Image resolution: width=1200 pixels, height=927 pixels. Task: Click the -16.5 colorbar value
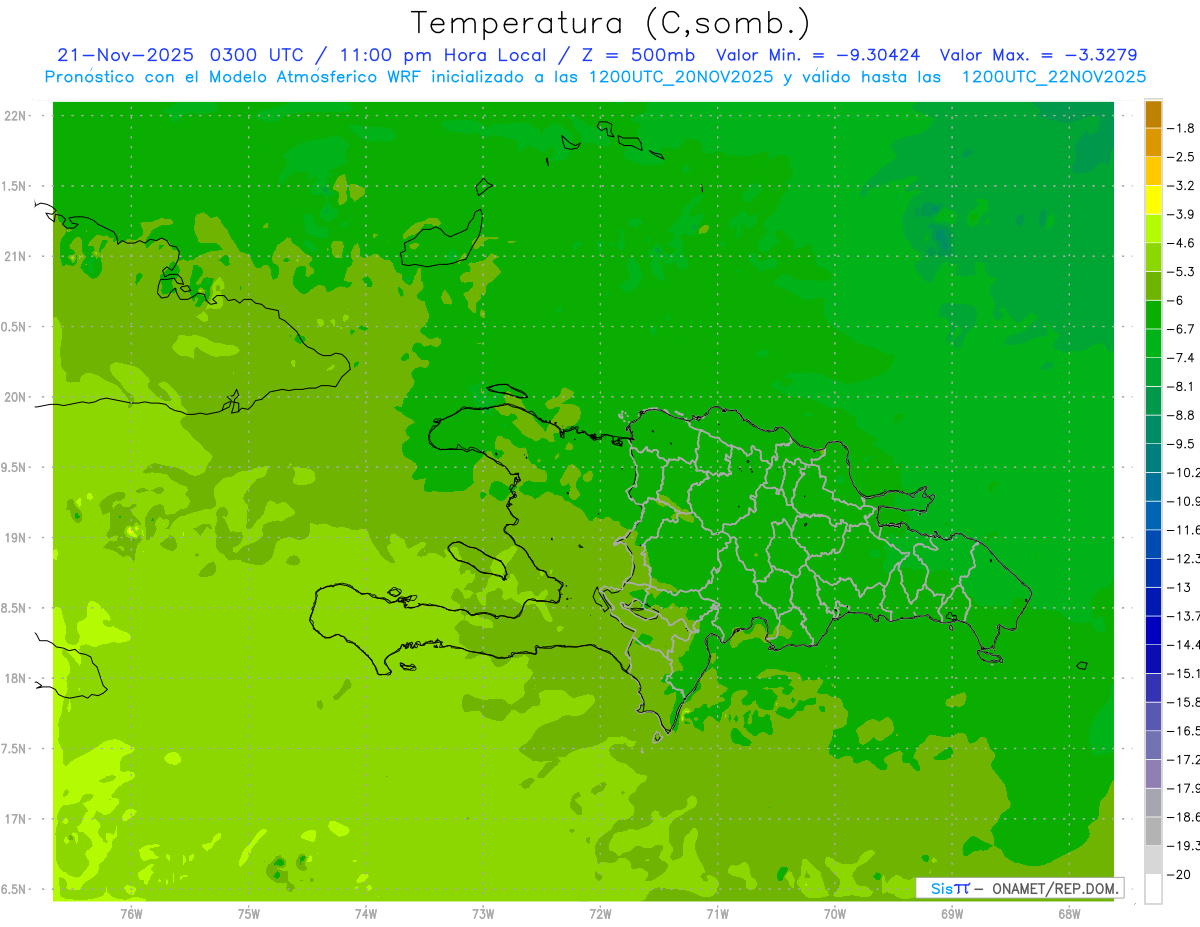[x=1184, y=731]
